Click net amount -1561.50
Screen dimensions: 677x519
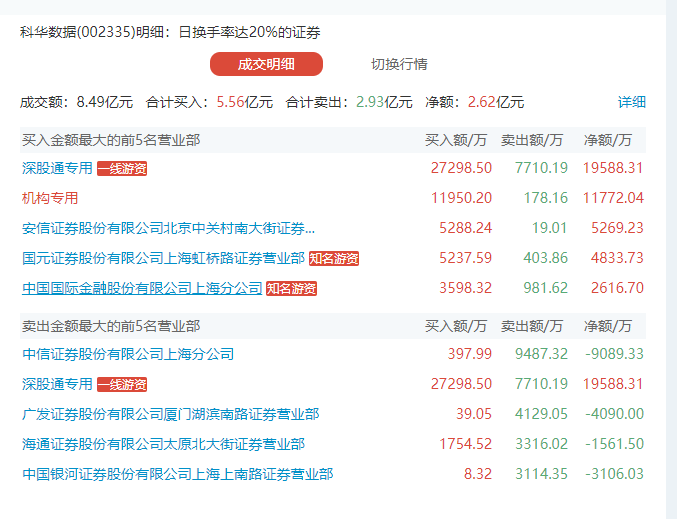[614, 444]
